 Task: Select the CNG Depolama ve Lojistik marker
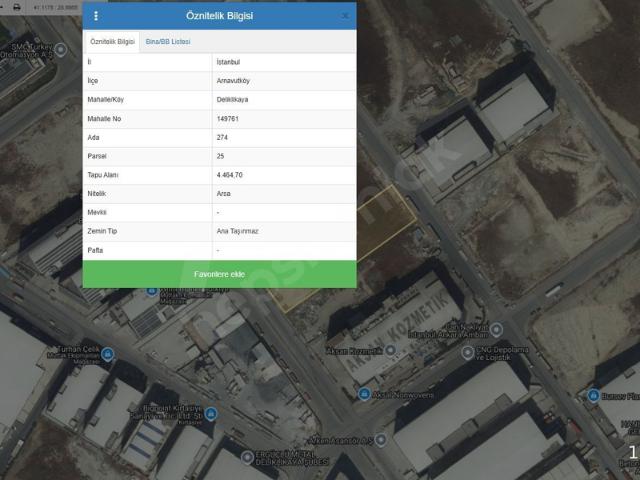pos(468,352)
